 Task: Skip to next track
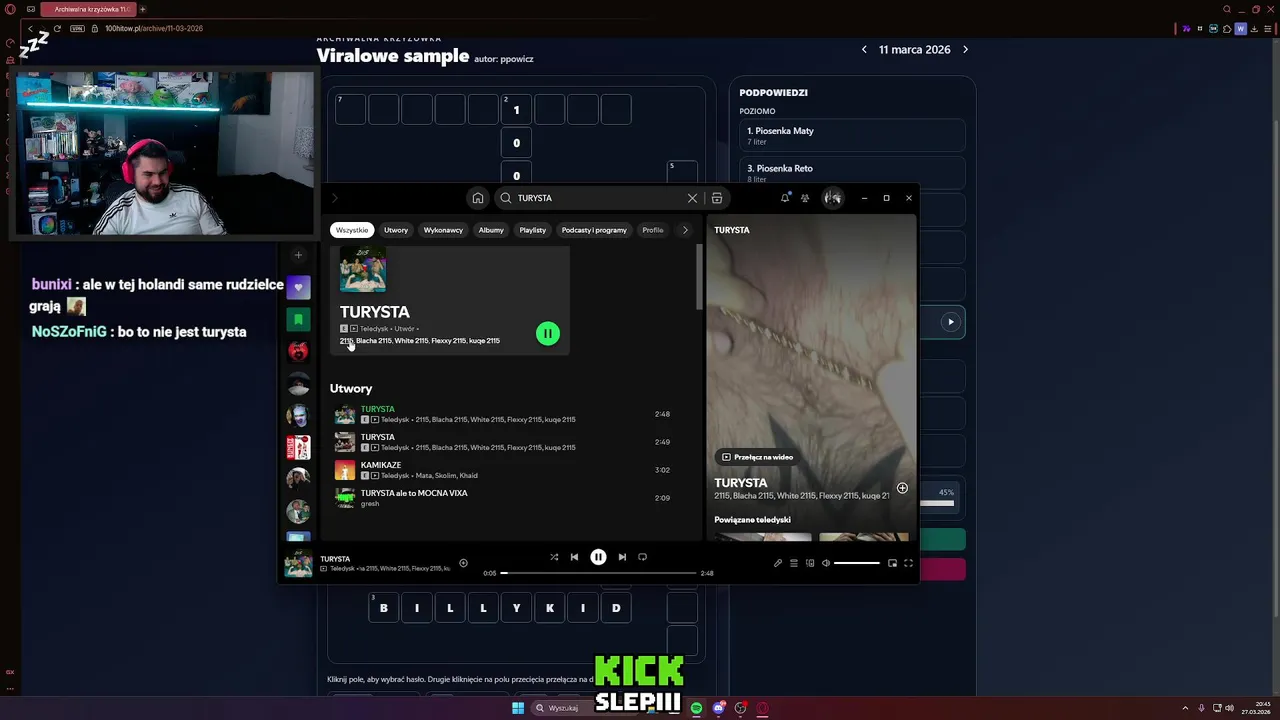point(622,557)
